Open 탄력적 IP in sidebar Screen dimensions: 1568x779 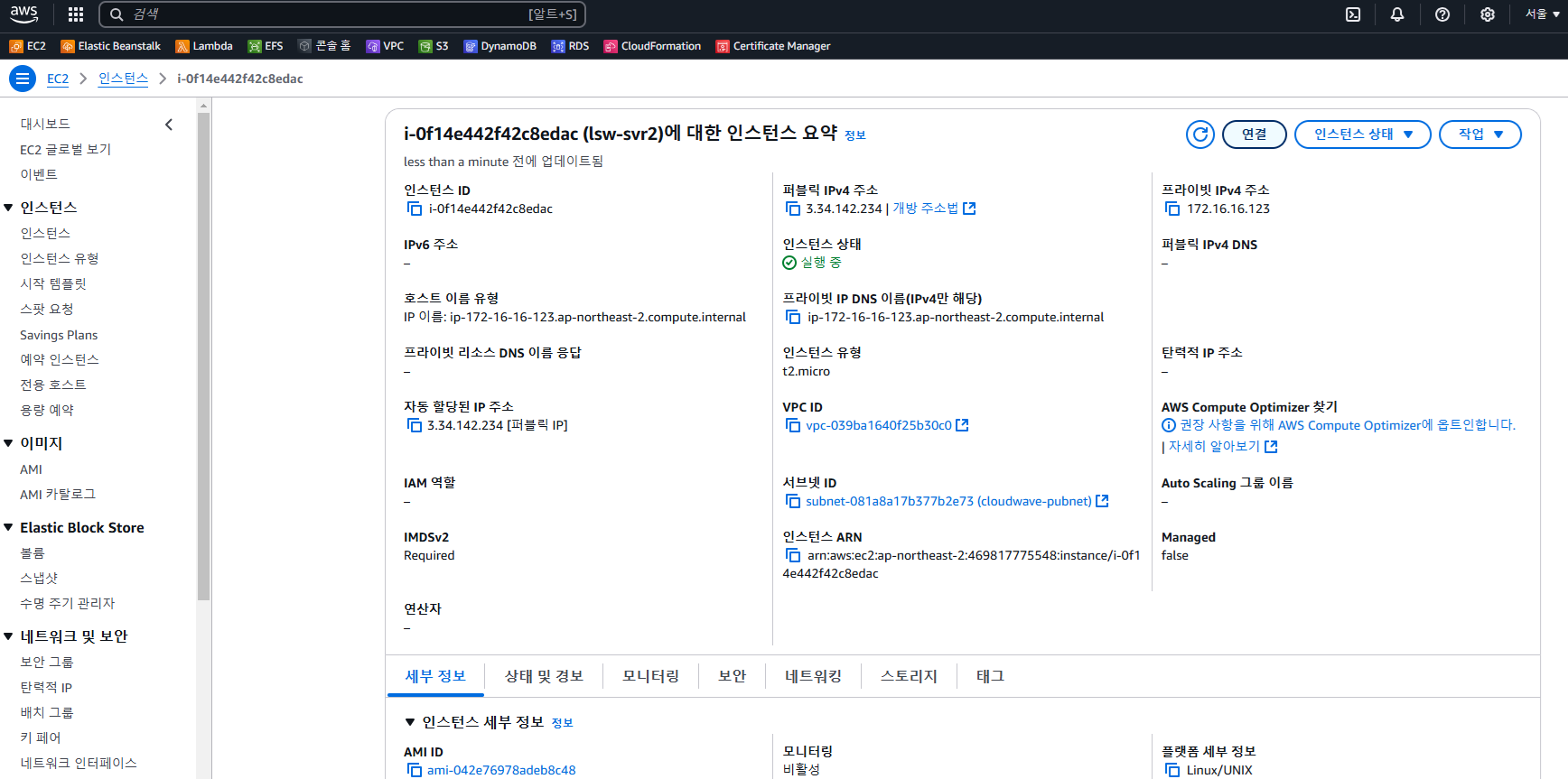coord(46,687)
